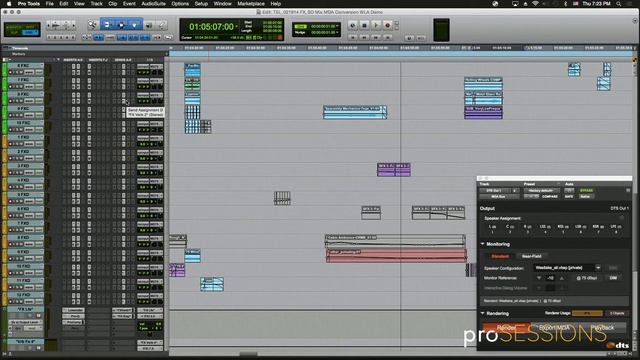
Task: Collapse the Rendering section
Action: (x=483, y=313)
